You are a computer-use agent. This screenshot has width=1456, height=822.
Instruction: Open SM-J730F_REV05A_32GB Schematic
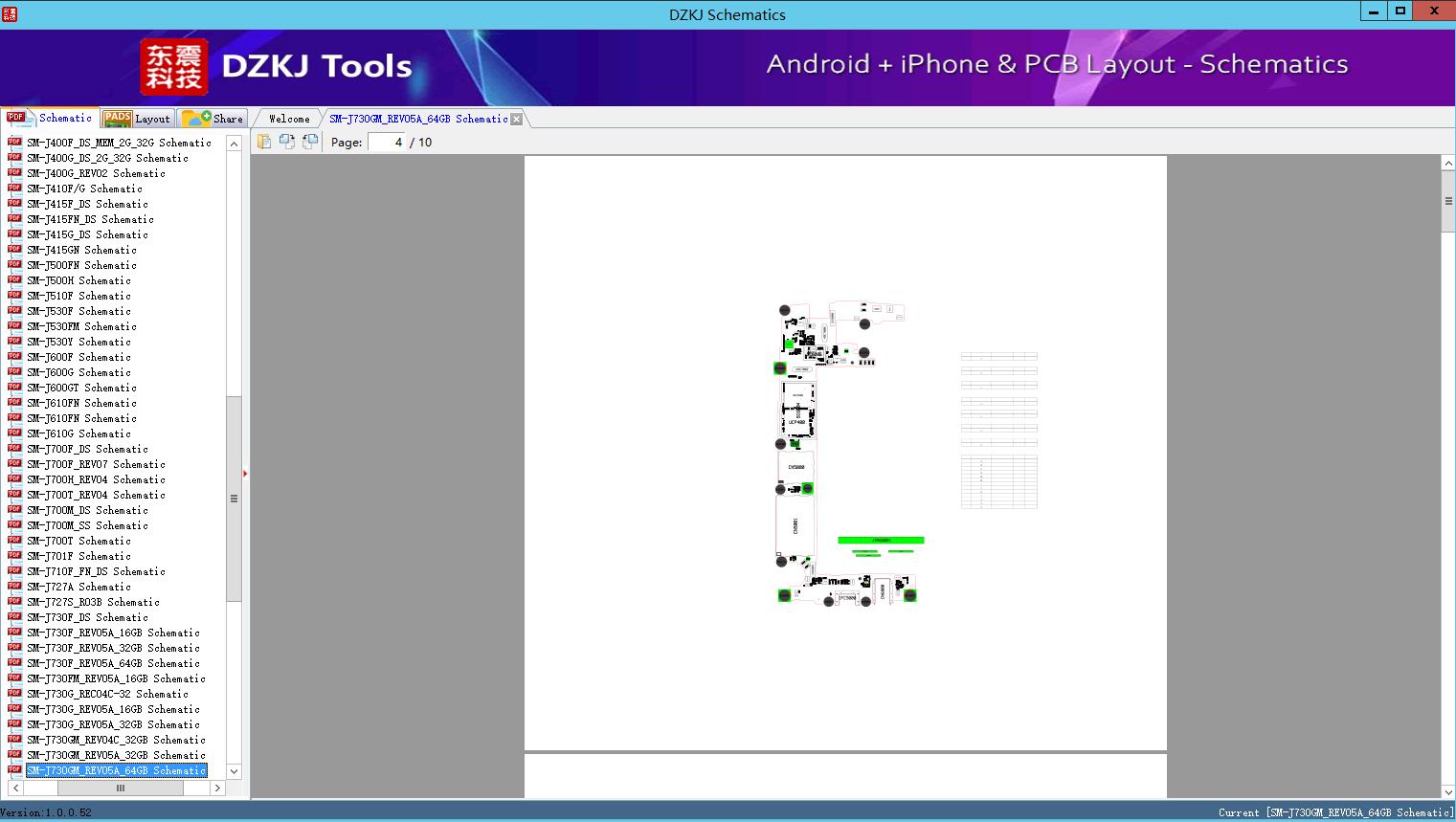(x=113, y=648)
